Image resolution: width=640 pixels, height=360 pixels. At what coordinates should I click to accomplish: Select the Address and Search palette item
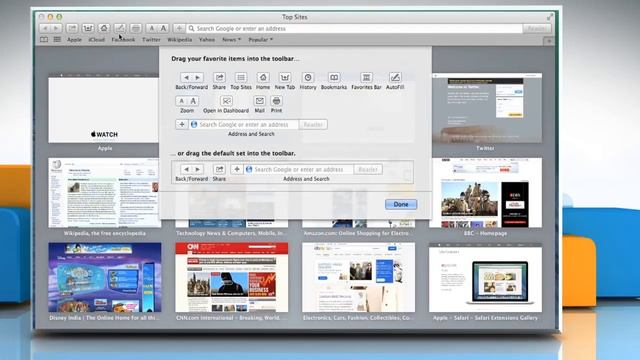(x=251, y=128)
